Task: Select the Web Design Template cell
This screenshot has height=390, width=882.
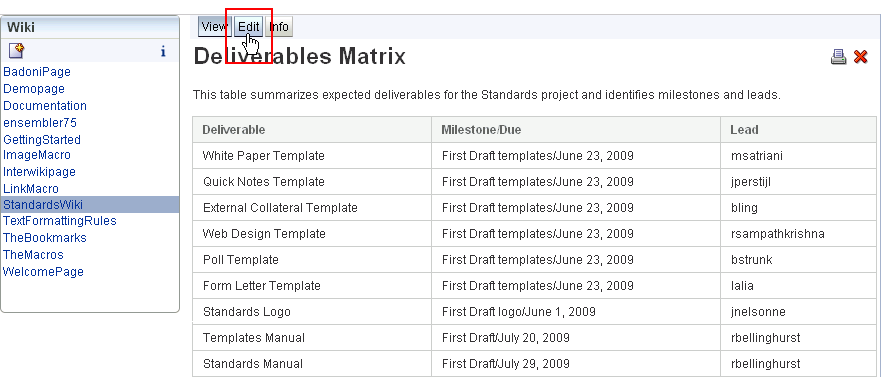Action: pos(312,234)
